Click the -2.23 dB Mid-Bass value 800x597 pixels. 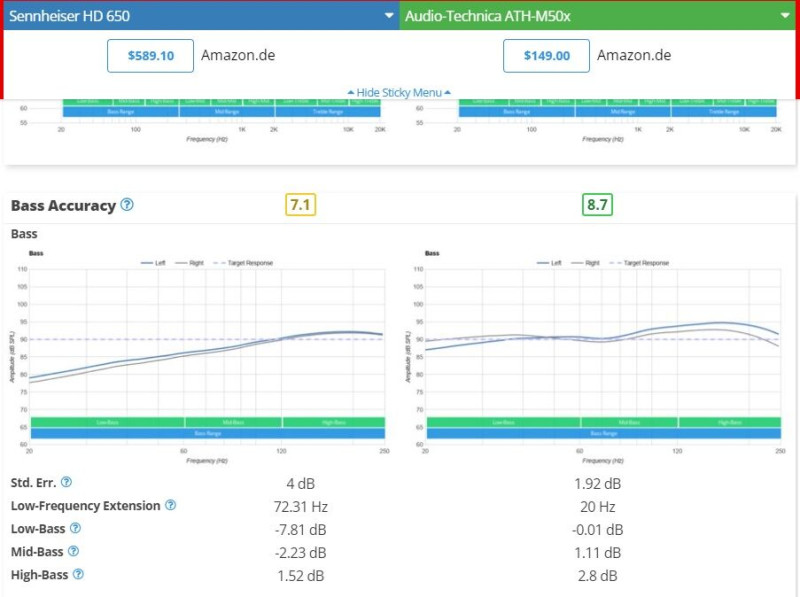(x=301, y=553)
